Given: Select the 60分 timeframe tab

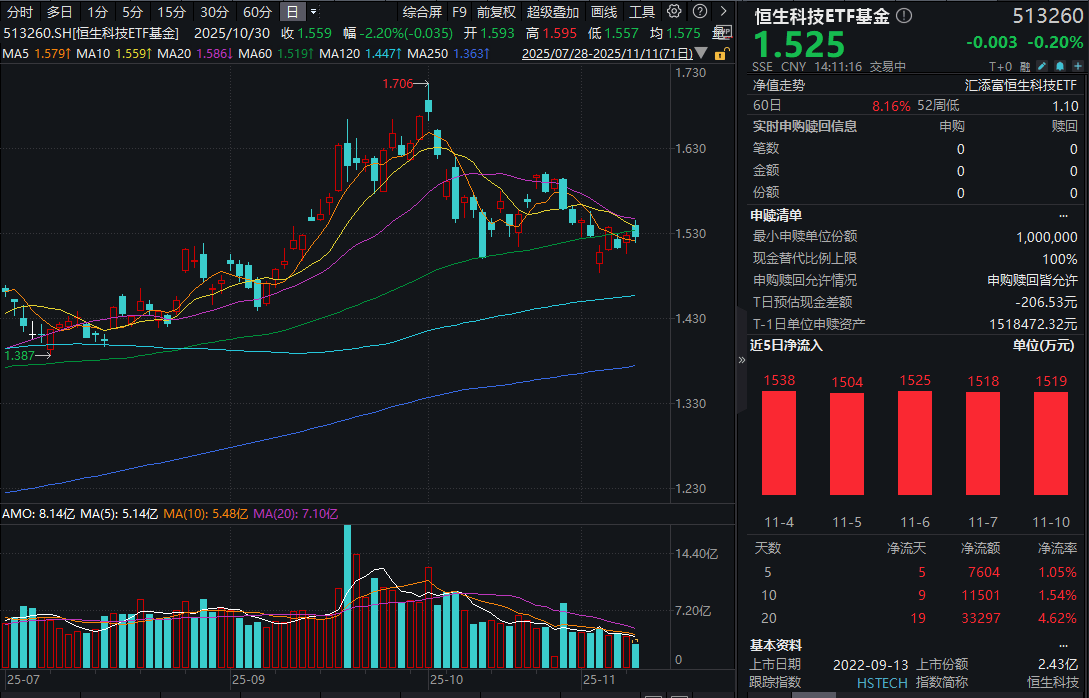Looking at the screenshot, I should [x=257, y=12].
